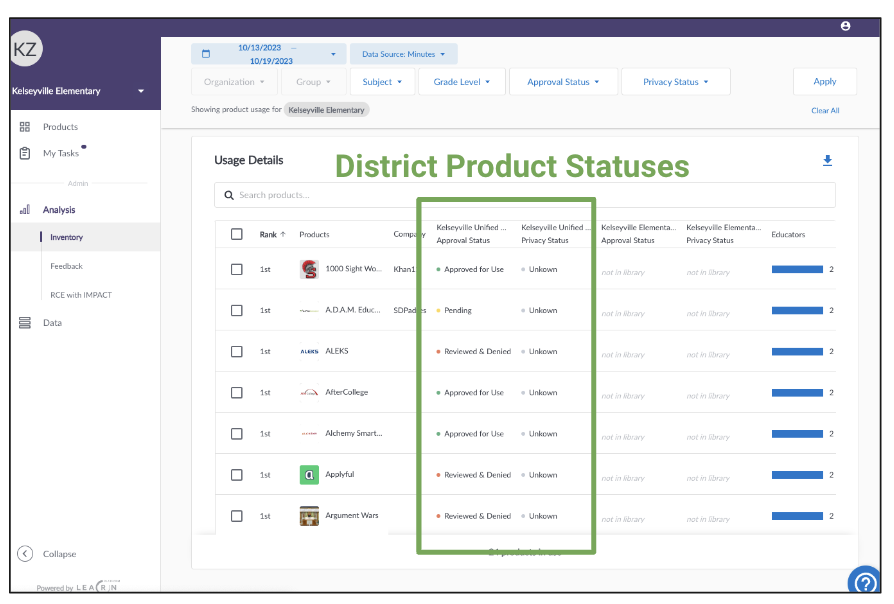Click Kelseyville Elementary Privacy Status column header
This screenshot has width=894, height=604.
click(x=724, y=234)
